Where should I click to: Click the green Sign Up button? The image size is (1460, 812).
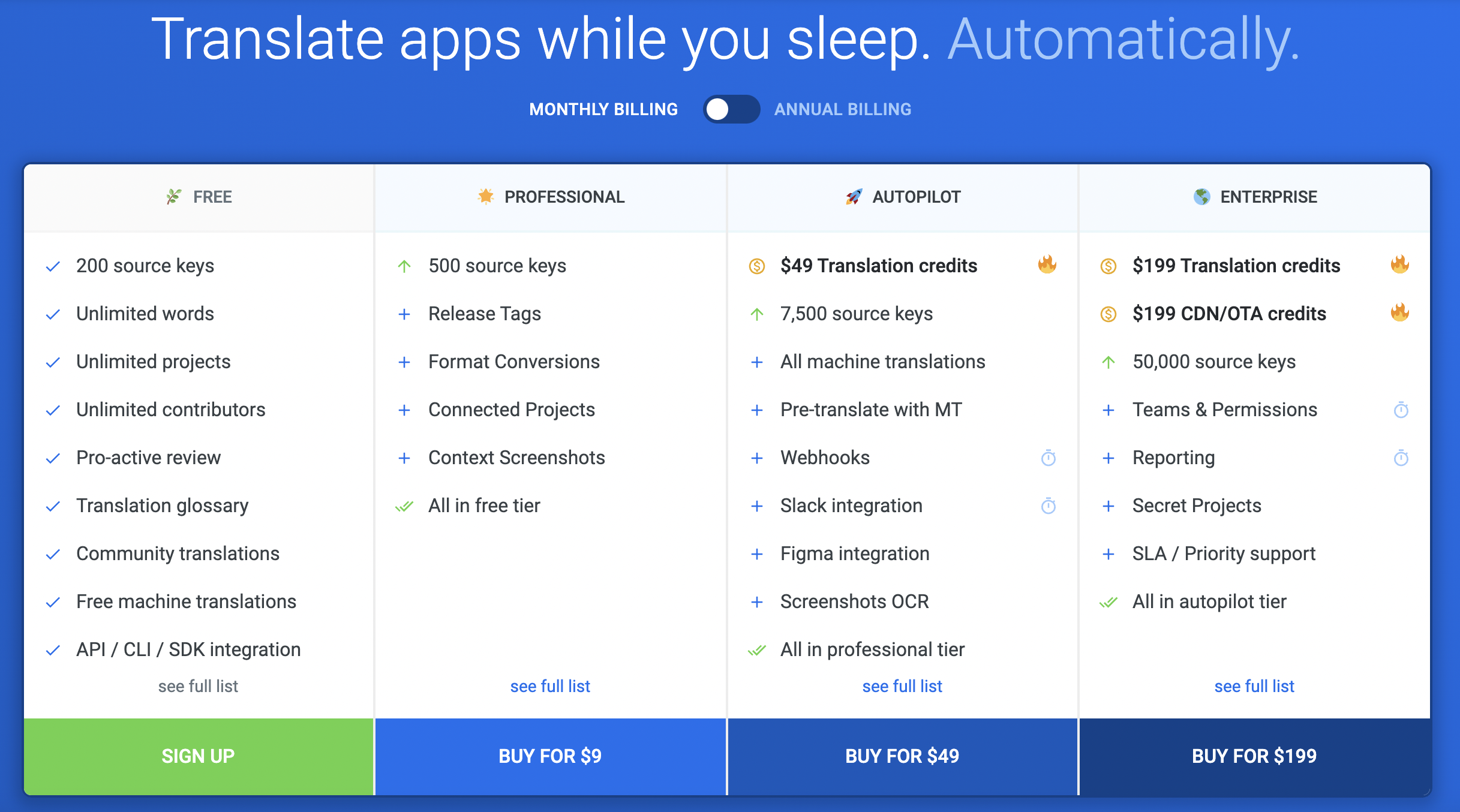point(199,756)
